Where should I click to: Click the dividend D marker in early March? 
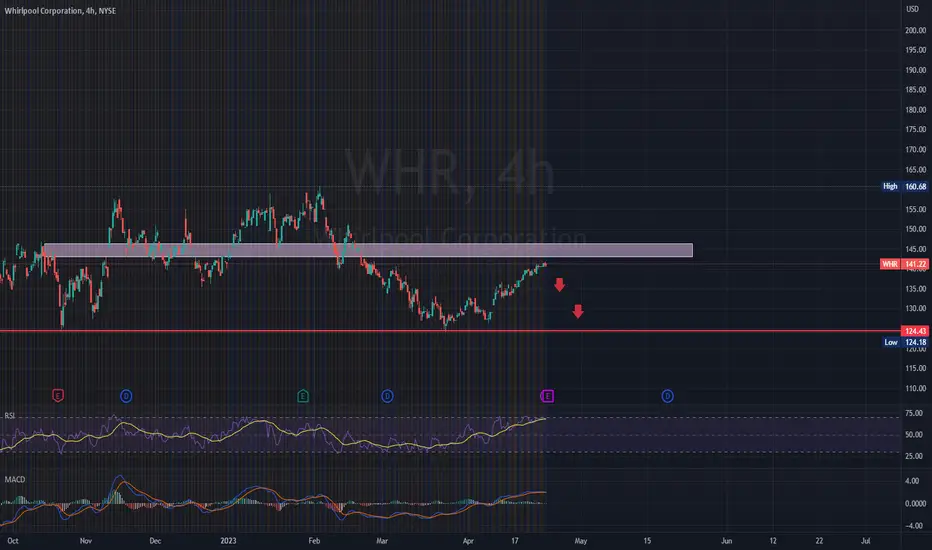387,396
